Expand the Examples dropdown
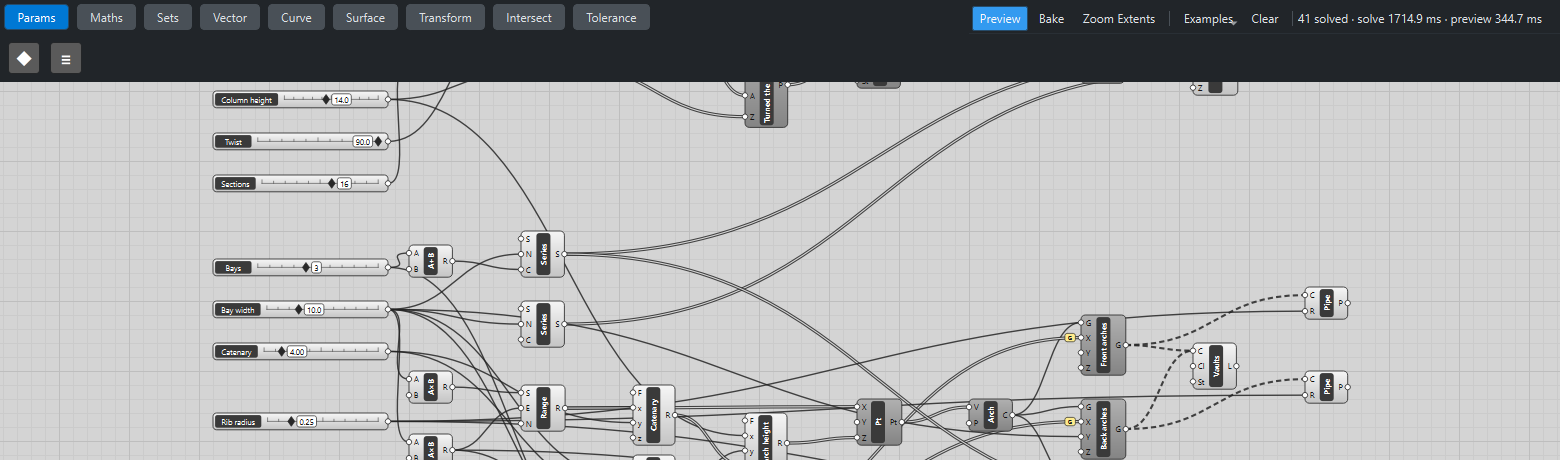The image size is (1560, 460). point(1210,19)
